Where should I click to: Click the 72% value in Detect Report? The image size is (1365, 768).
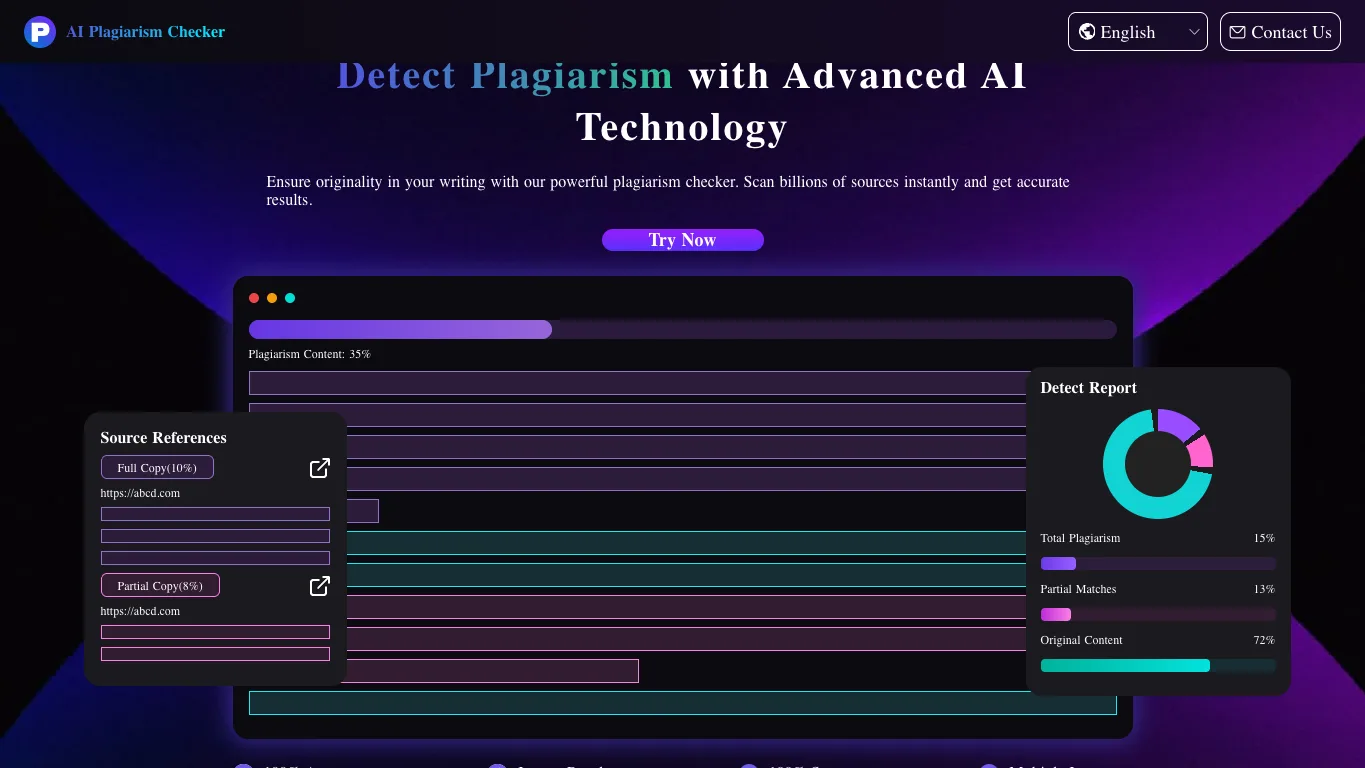tap(1264, 640)
